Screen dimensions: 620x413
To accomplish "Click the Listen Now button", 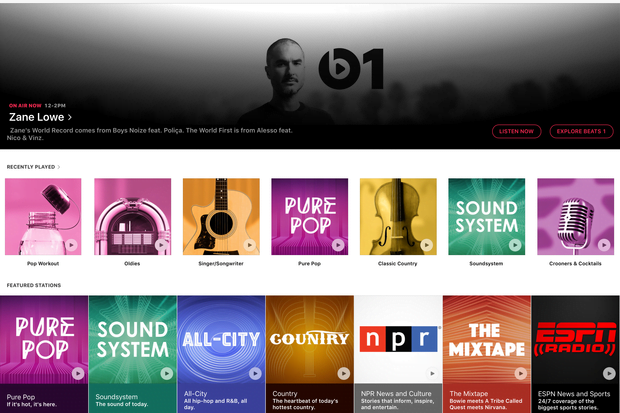I will tap(516, 131).
